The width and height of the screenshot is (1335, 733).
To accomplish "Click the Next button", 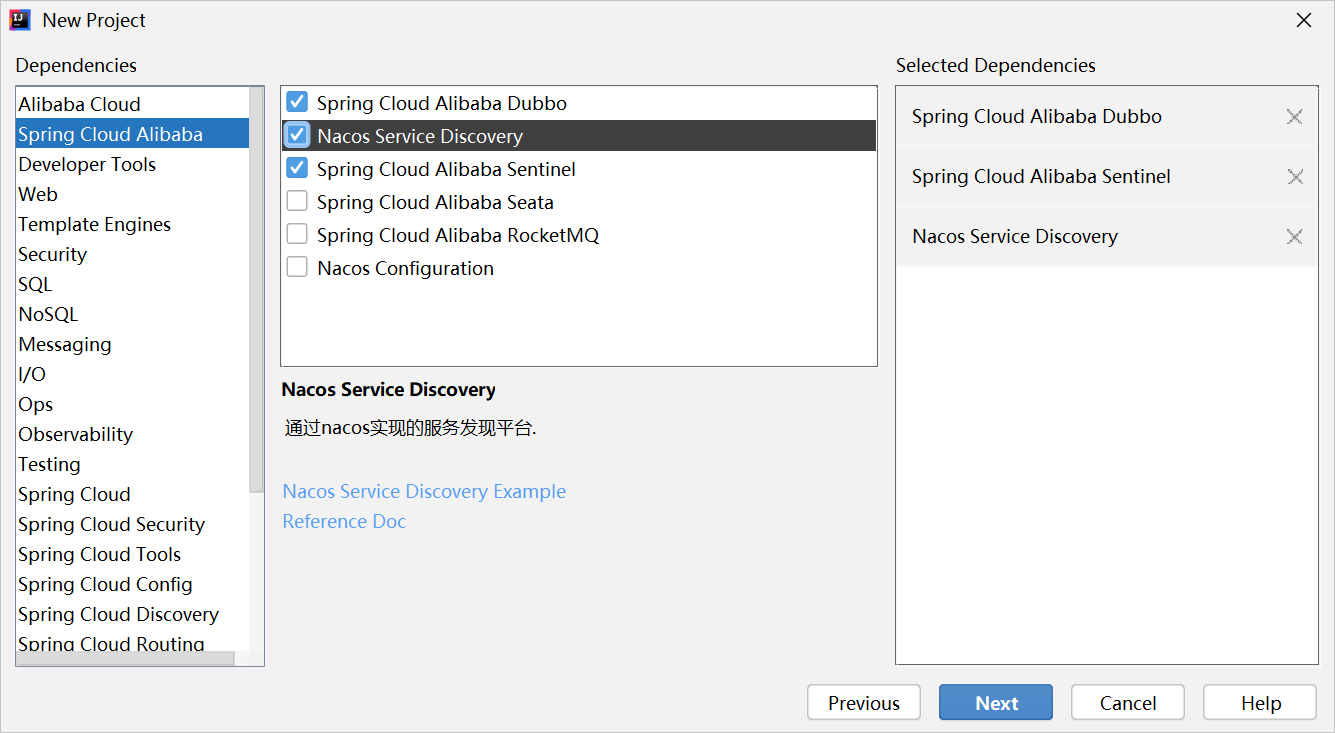I will coord(995,702).
